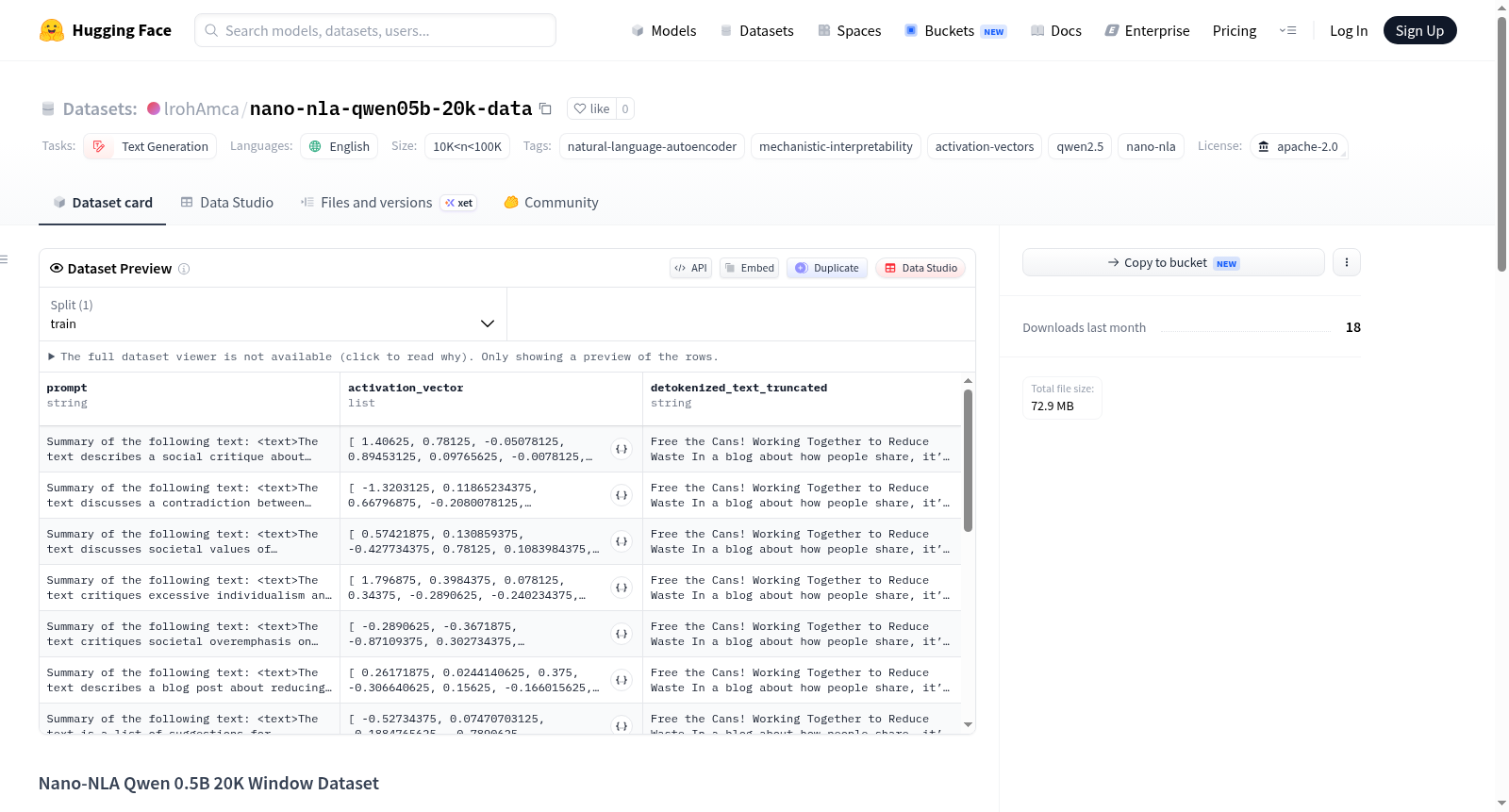Click the Log In link
1509x812 pixels.
coord(1349,30)
